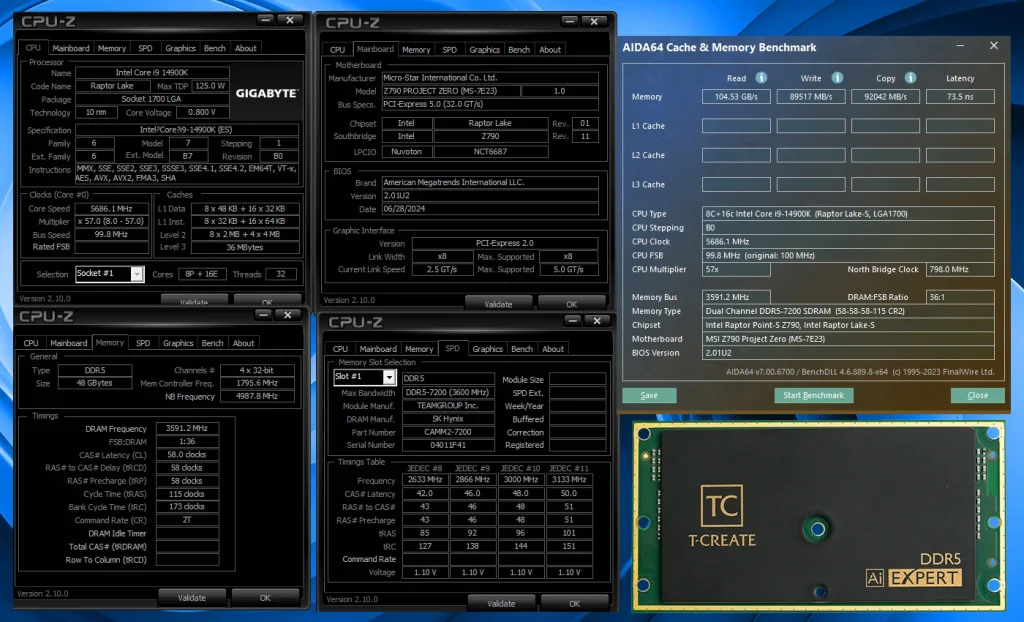Click the empty L1 Cache Read field
This screenshot has width=1024, height=622.
736,125
